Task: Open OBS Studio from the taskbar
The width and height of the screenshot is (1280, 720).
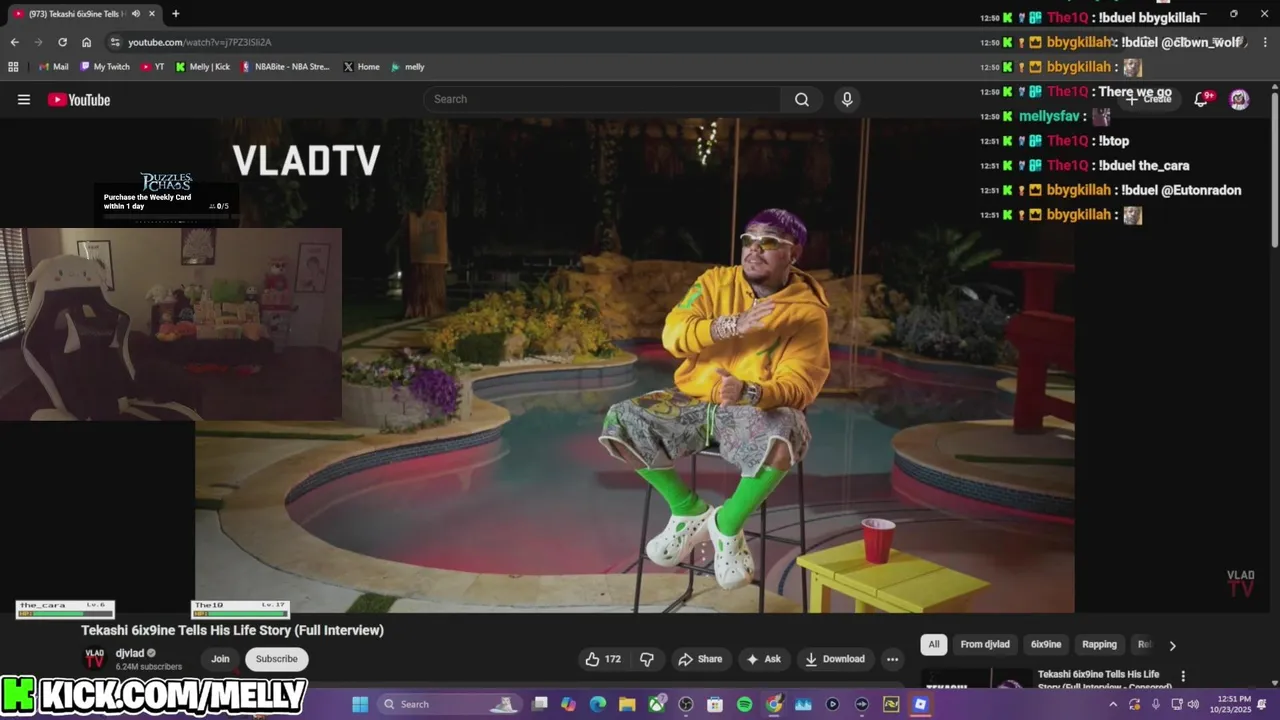Action: click(x=686, y=704)
